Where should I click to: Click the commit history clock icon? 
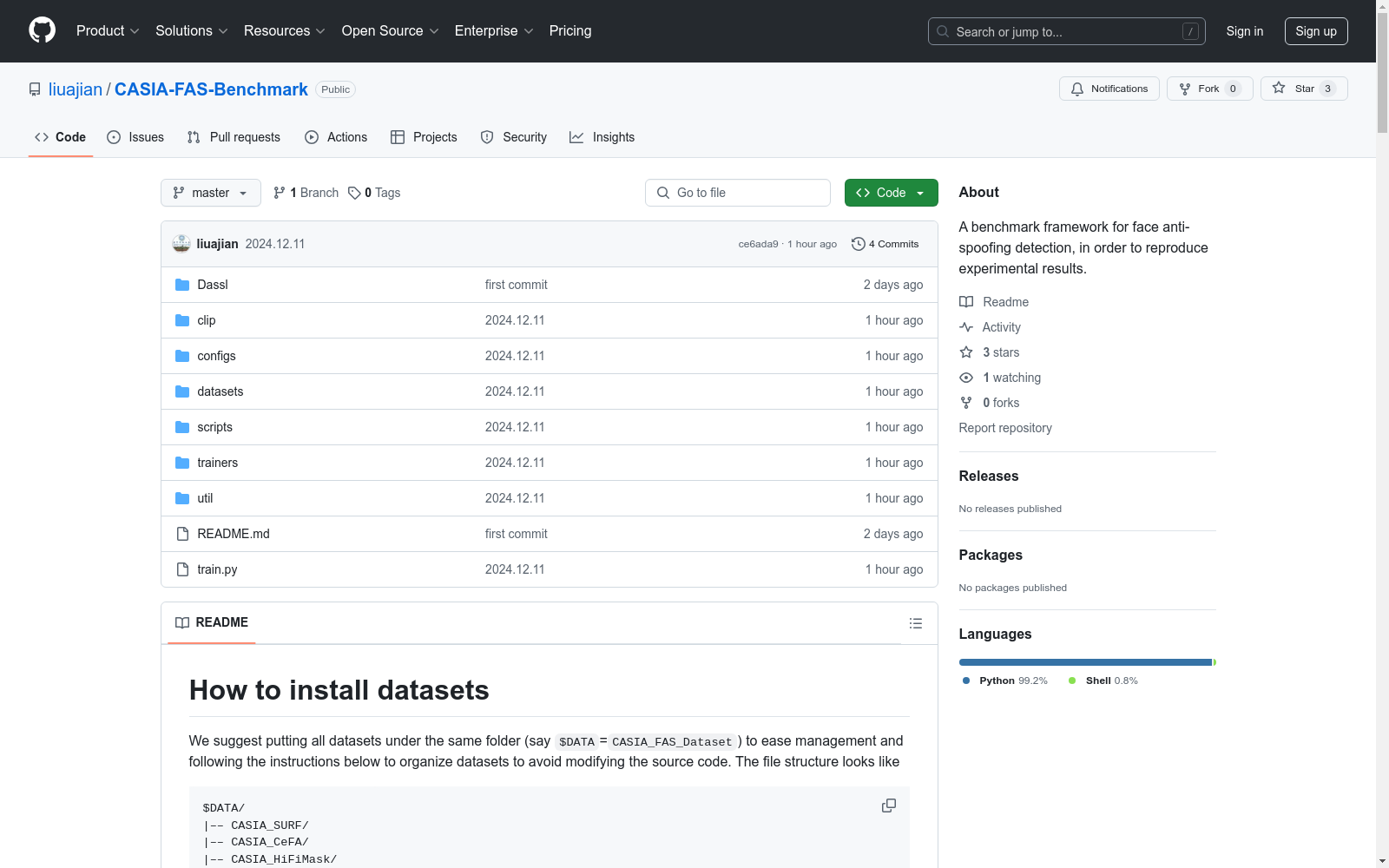click(859, 244)
